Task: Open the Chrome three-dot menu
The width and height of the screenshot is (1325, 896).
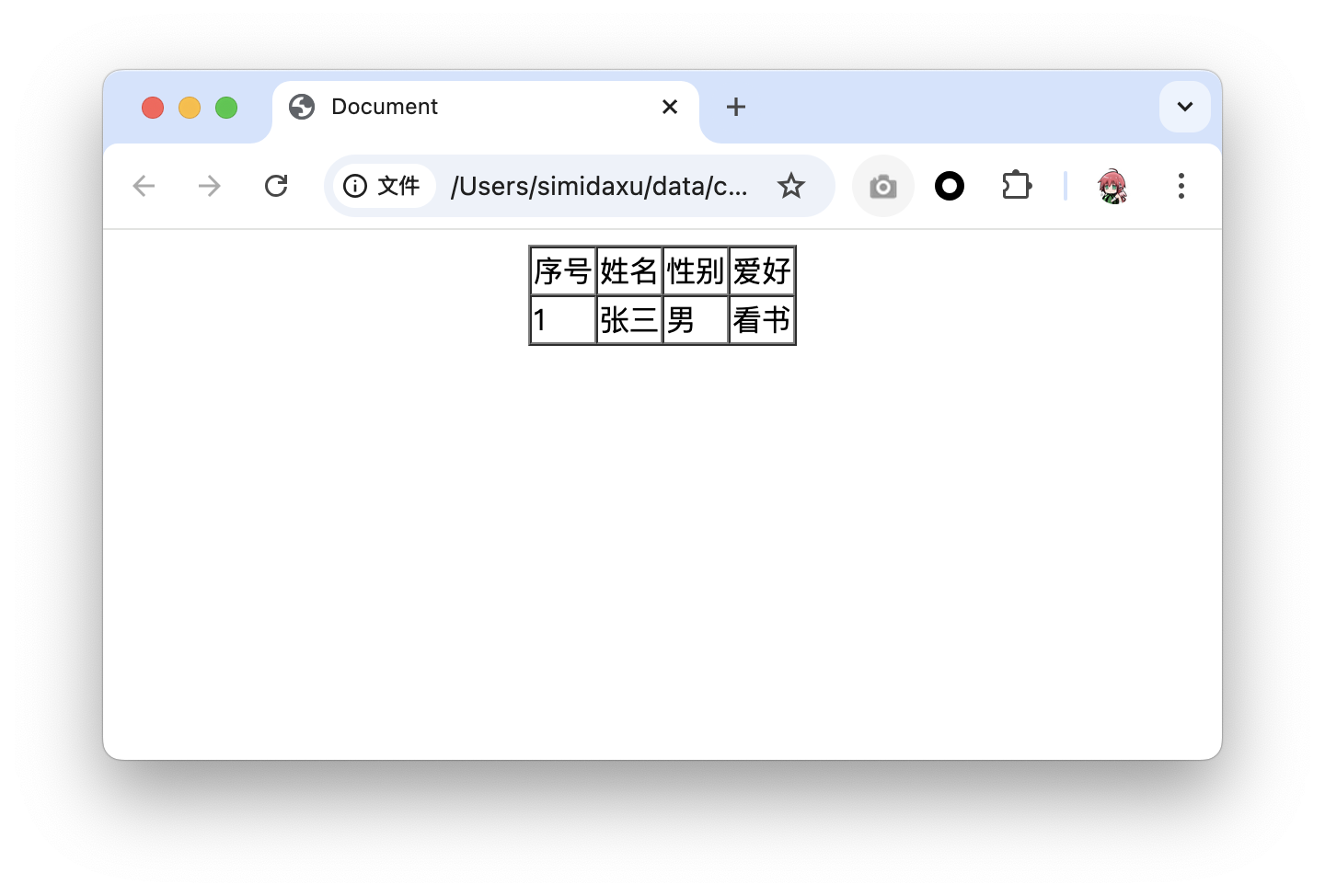Action: 1181,186
